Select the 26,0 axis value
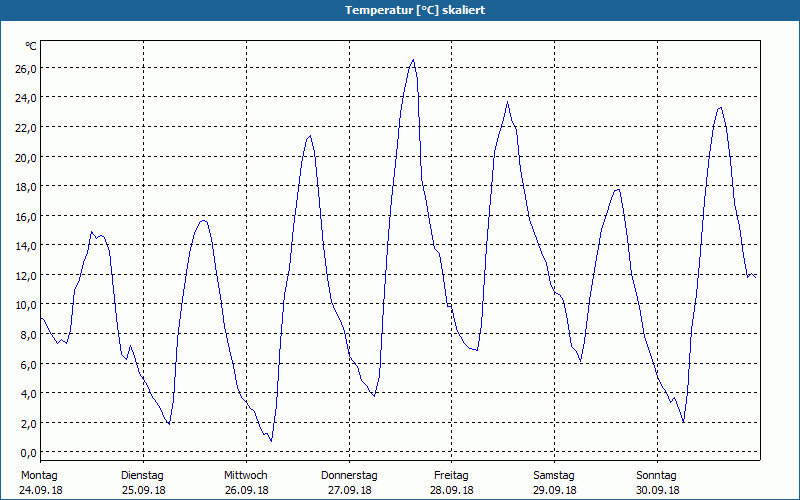 [26, 68]
